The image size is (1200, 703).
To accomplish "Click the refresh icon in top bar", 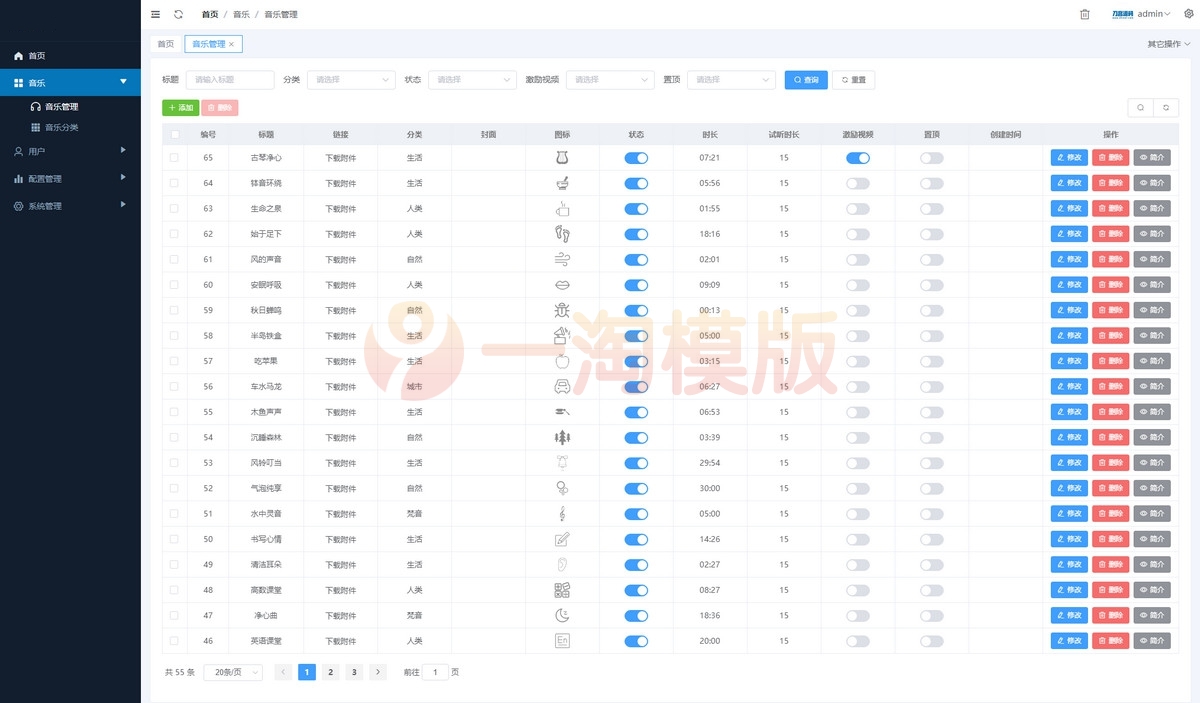I will (178, 14).
